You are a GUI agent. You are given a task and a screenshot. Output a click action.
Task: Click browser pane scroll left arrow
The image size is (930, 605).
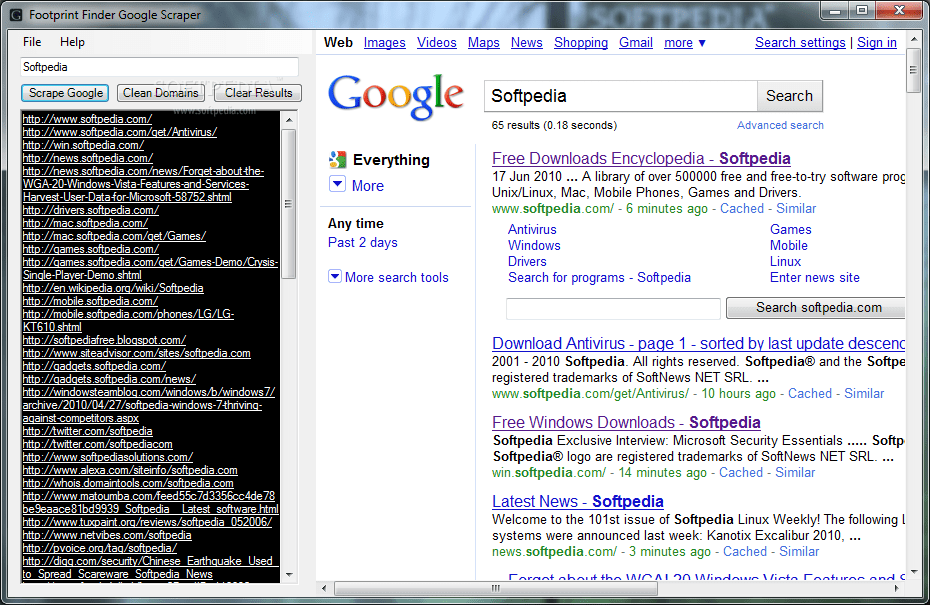(x=324, y=588)
